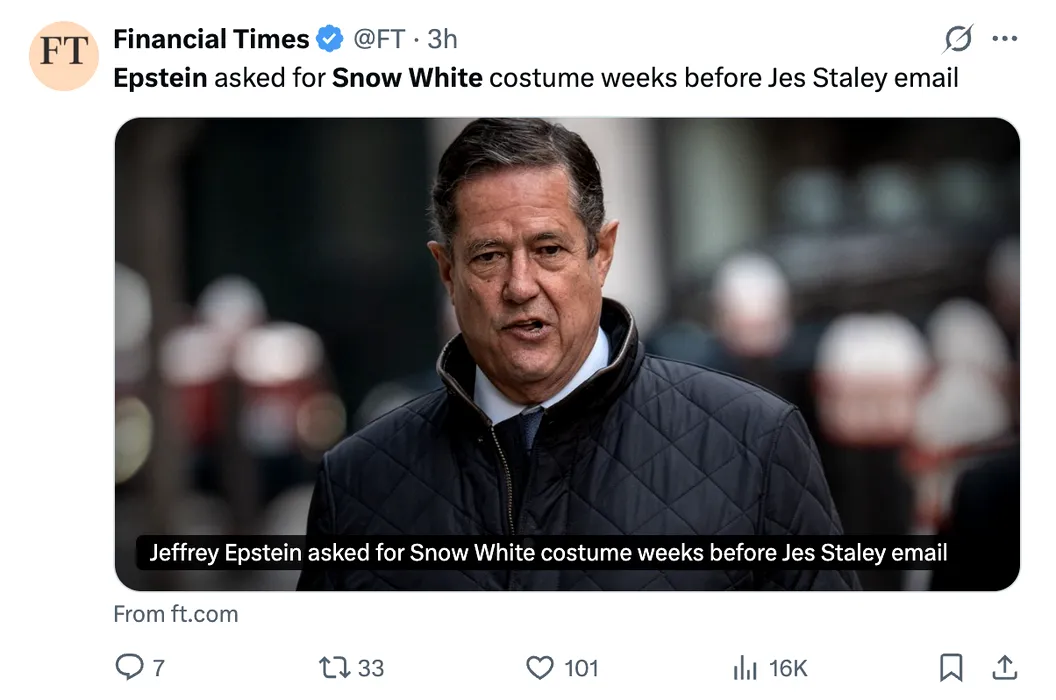Open the article photo of man in quilted jacket
Screen dimensions: 1056x700
[567, 330]
